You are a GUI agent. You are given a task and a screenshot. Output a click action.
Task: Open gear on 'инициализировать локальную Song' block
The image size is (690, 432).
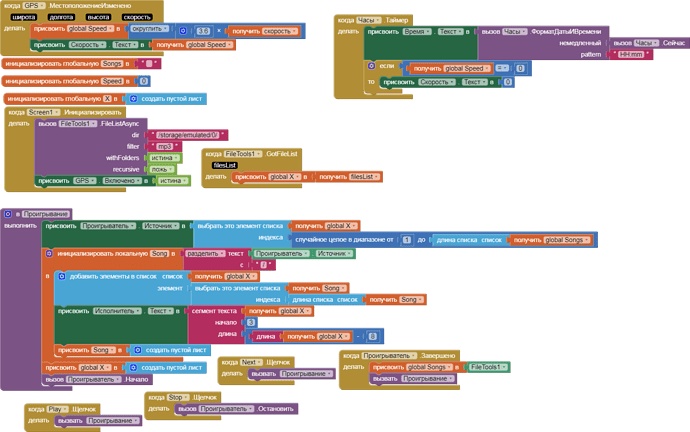[x=50, y=254]
